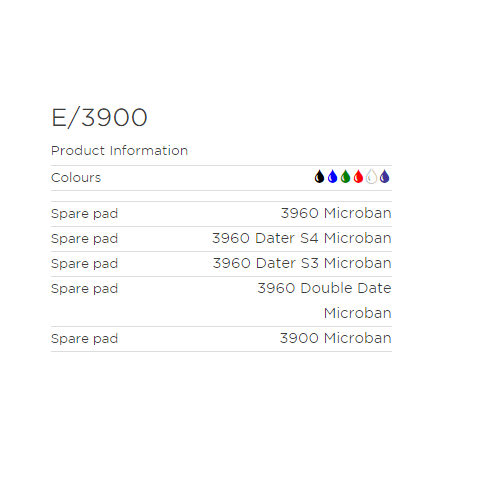
Task: Pick the red ink drop icon
Action: click(358, 177)
